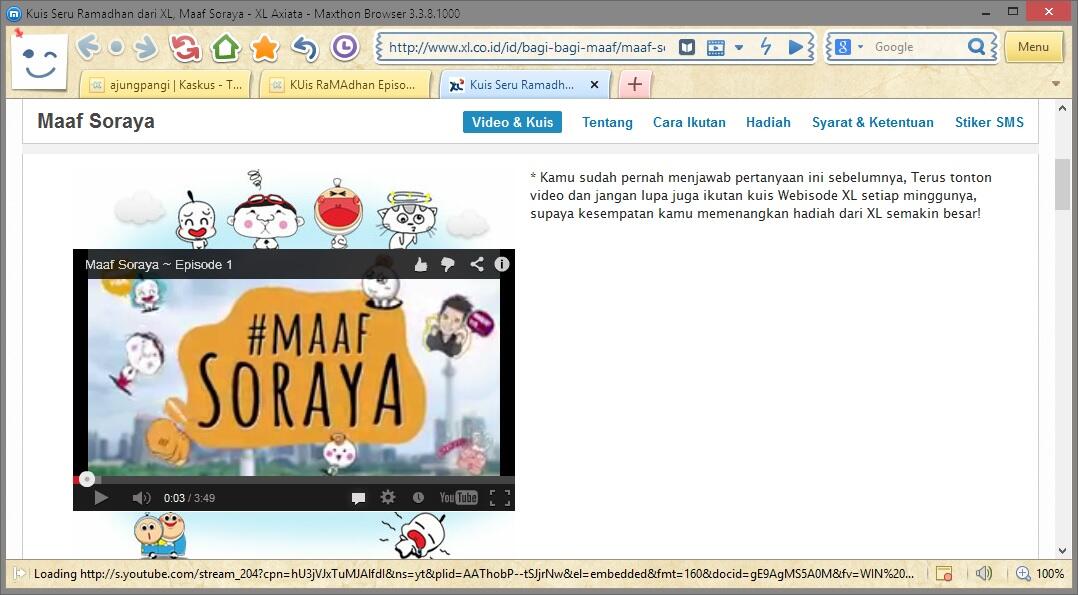Click the blue Go arrow in address bar
The height and width of the screenshot is (595, 1078).
click(x=795, y=47)
